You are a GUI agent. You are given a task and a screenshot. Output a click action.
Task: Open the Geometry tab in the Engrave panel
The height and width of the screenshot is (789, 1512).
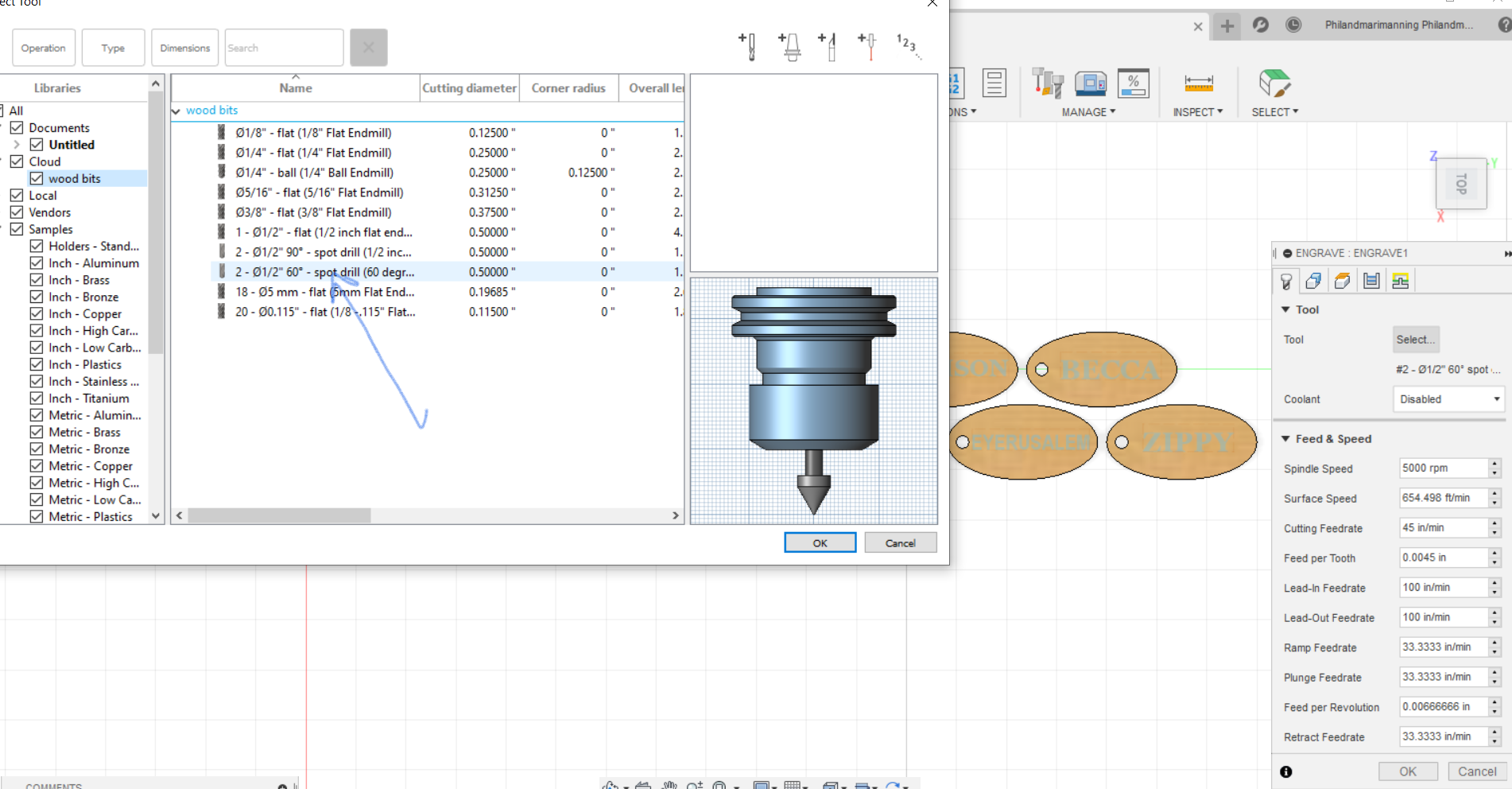point(1313,280)
